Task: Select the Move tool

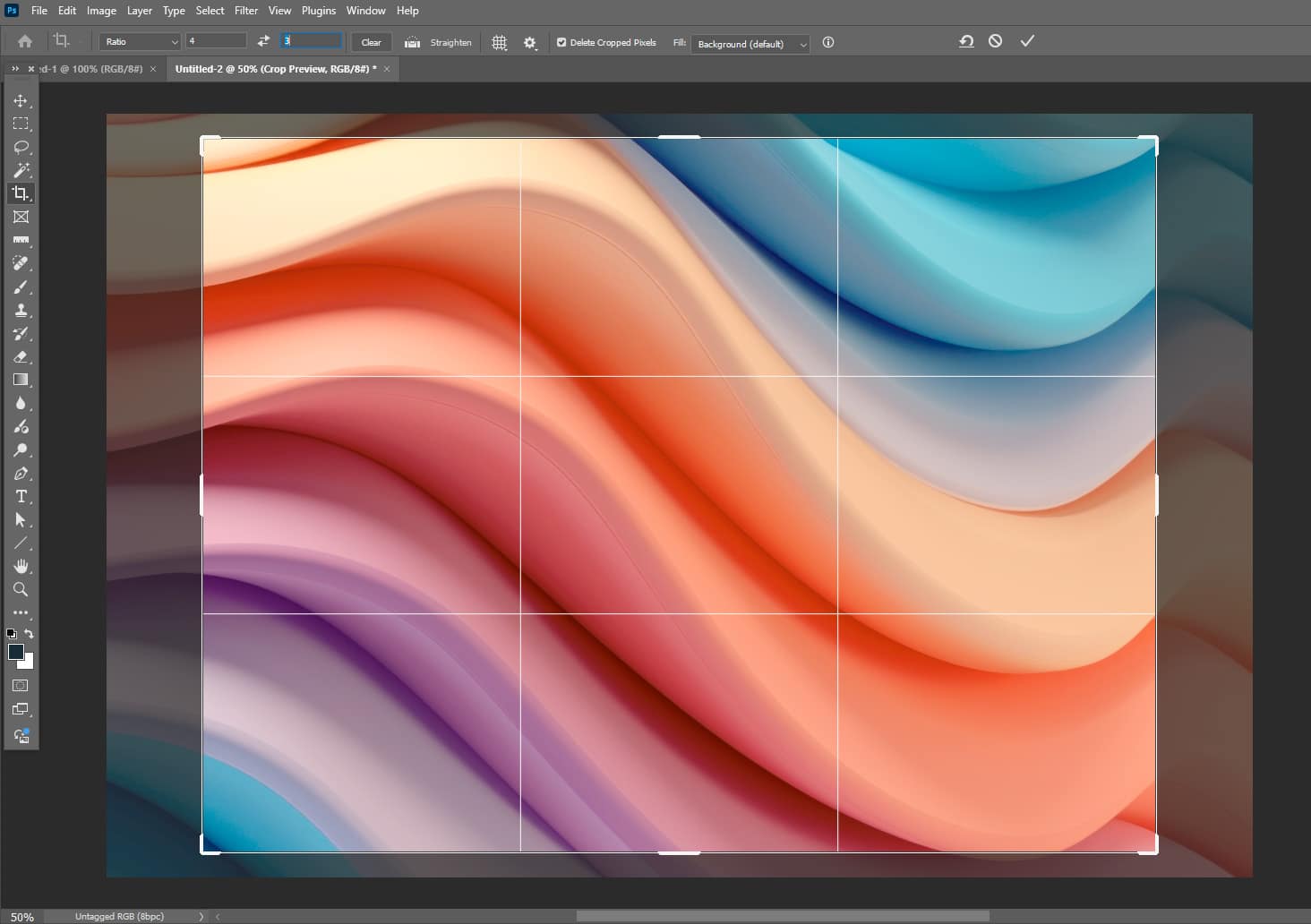Action: pos(21,100)
